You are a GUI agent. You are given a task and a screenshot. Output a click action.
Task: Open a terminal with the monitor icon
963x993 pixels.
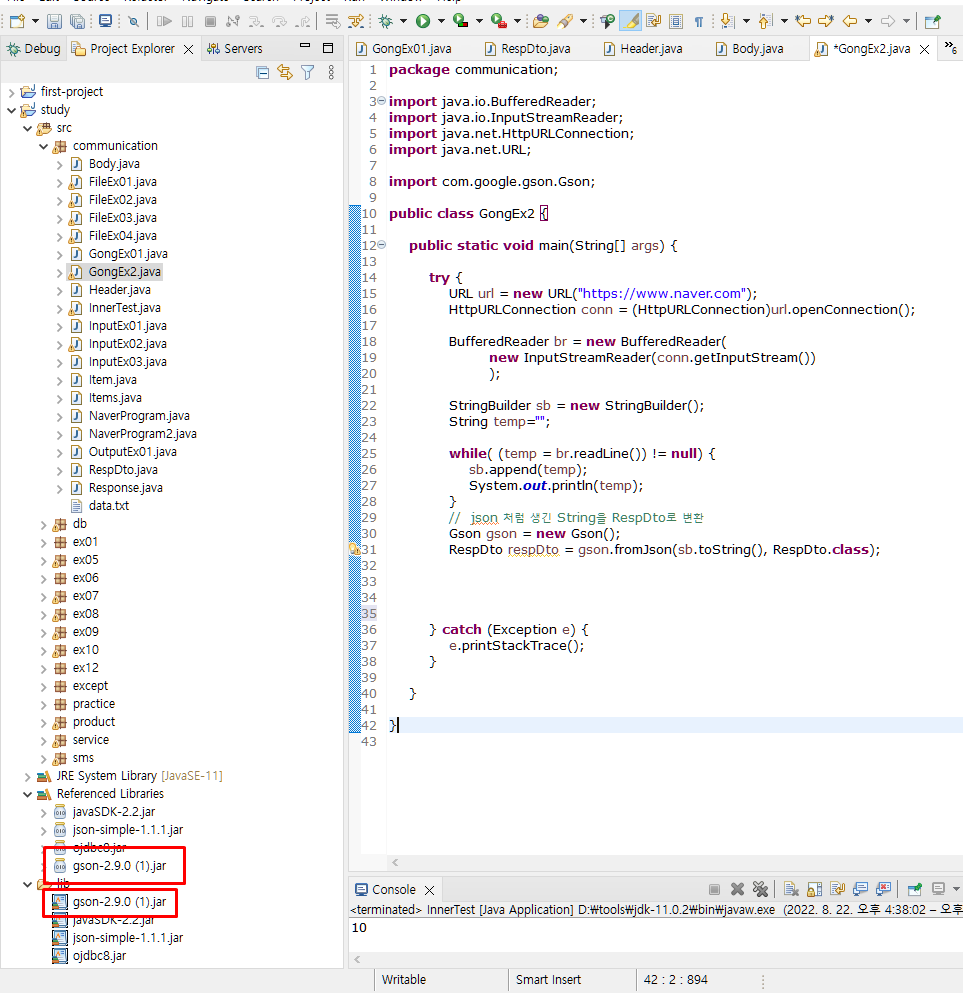click(x=106, y=22)
